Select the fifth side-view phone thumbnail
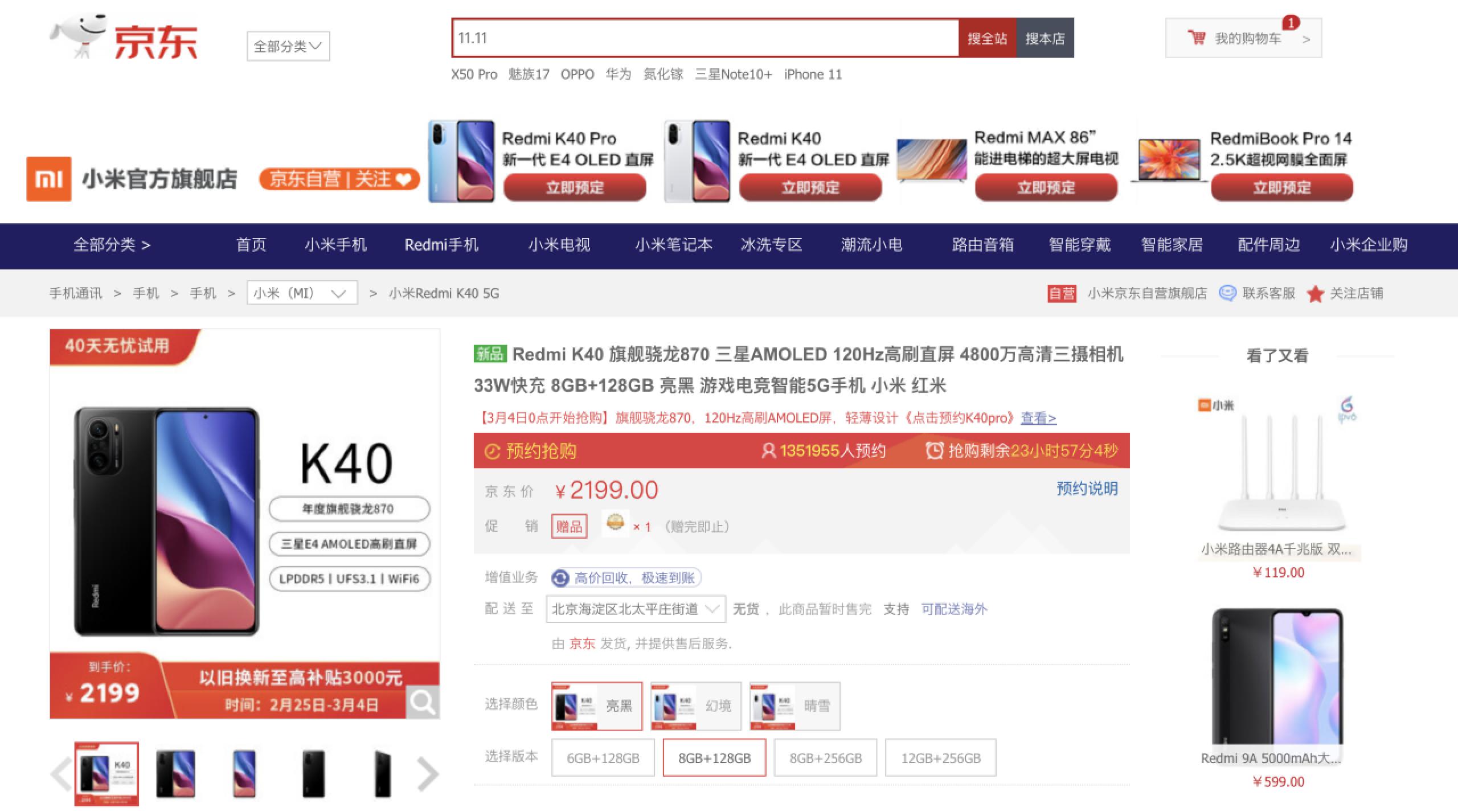The image size is (1458, 812). tap(383, 774)
